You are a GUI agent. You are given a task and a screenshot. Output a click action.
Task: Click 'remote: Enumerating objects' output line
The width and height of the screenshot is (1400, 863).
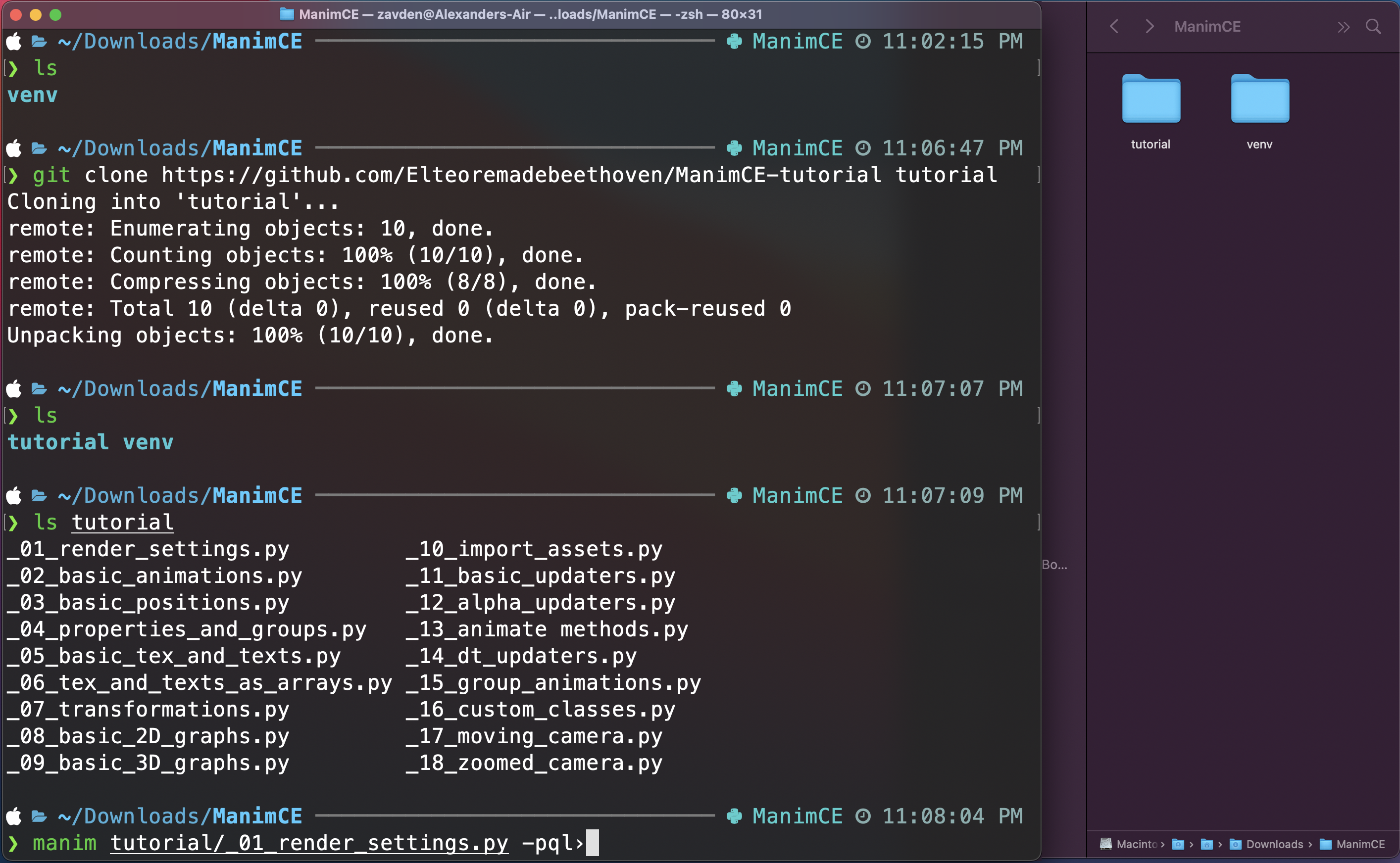(250, 228)
